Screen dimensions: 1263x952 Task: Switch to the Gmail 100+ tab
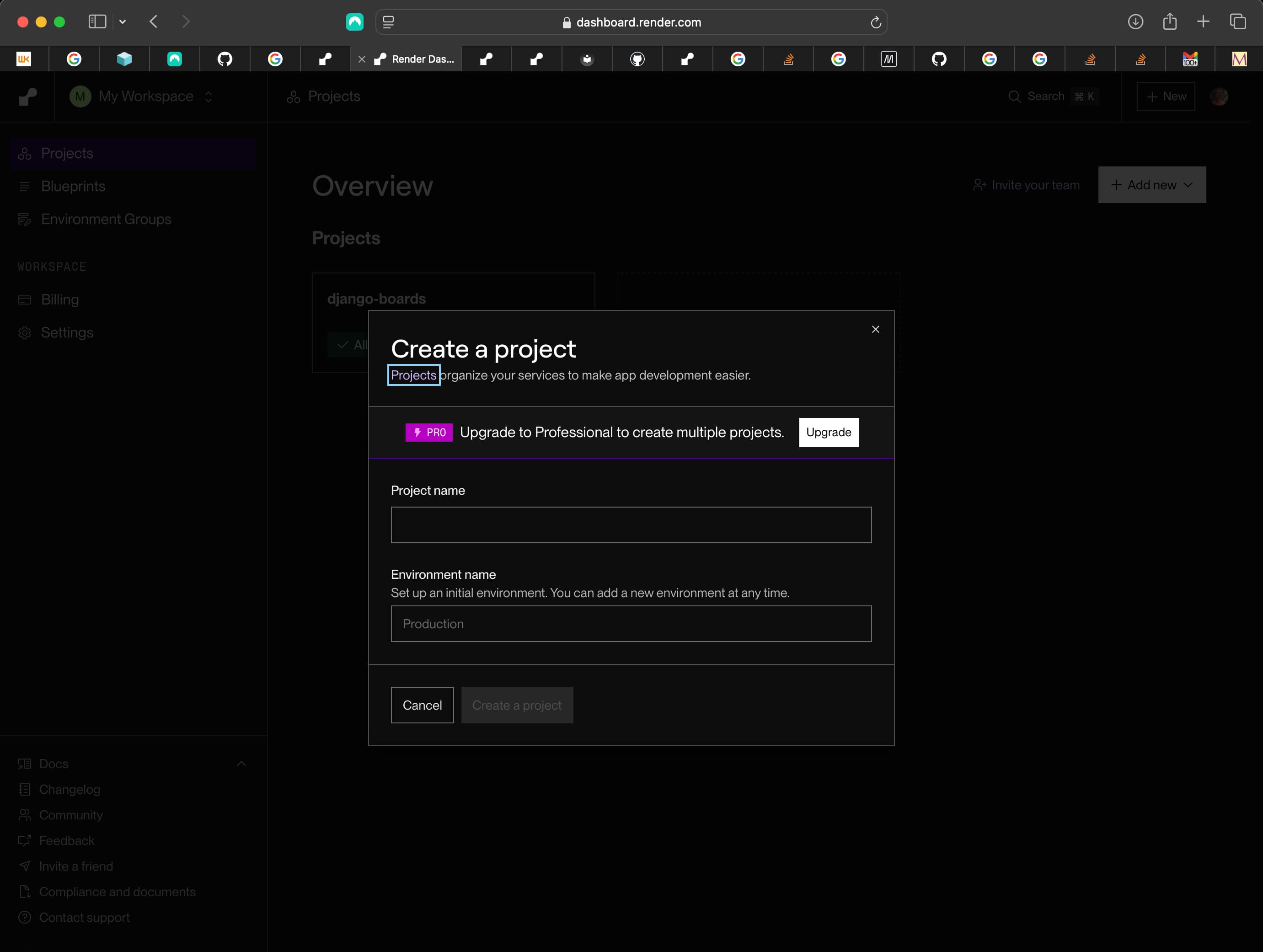click(x=1189, y=59)
